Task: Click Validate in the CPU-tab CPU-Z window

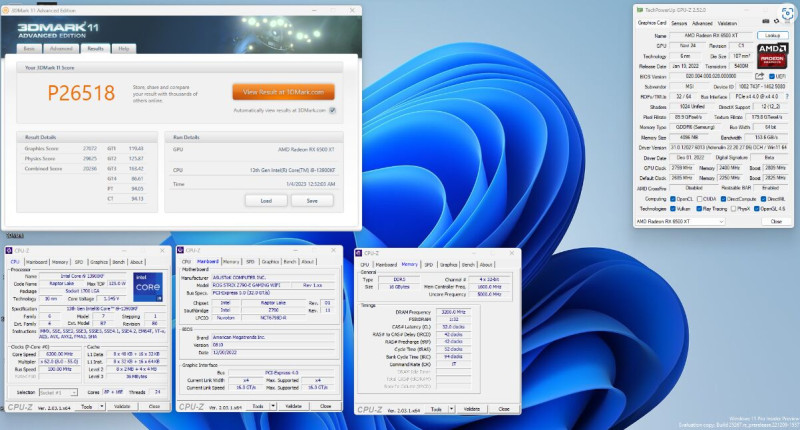Action: click(x=122, y=407)
